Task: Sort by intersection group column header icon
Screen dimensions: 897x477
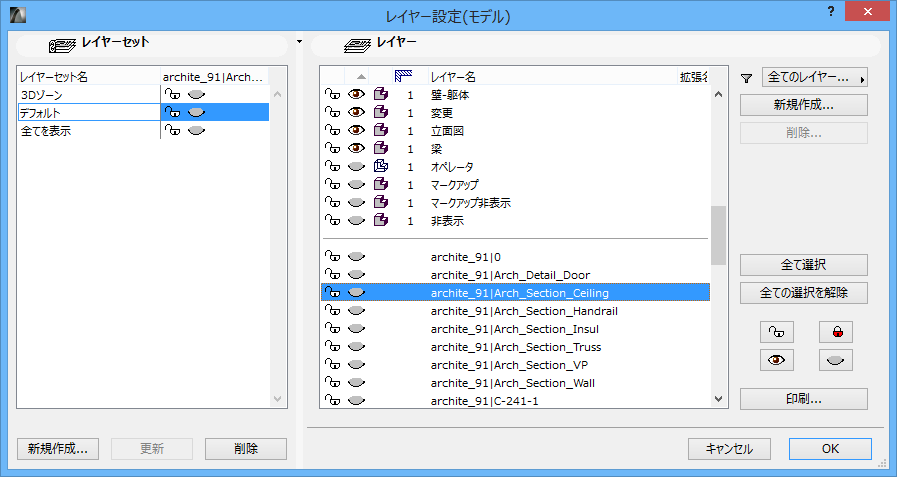Action: click(x=404, y=76)
